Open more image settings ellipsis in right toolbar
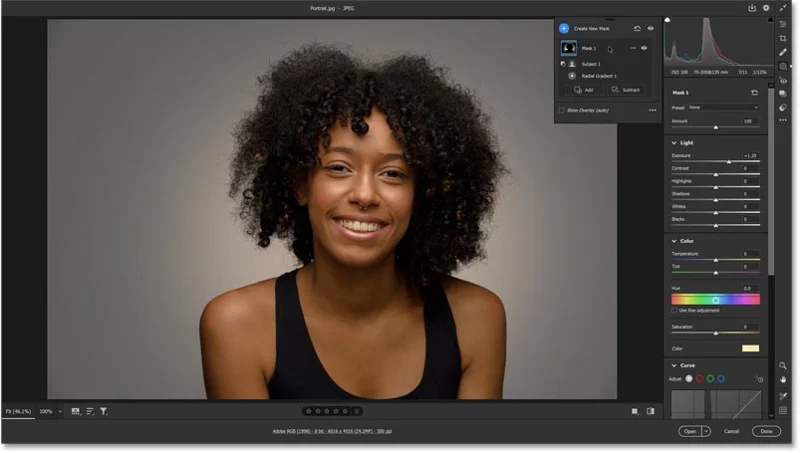Screen dimensions: 800x453 [783, 120]
